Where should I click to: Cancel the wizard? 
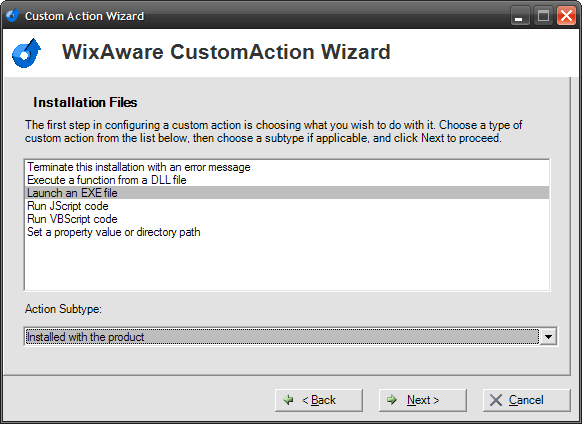pyautogui.click(x=526, y=400)
